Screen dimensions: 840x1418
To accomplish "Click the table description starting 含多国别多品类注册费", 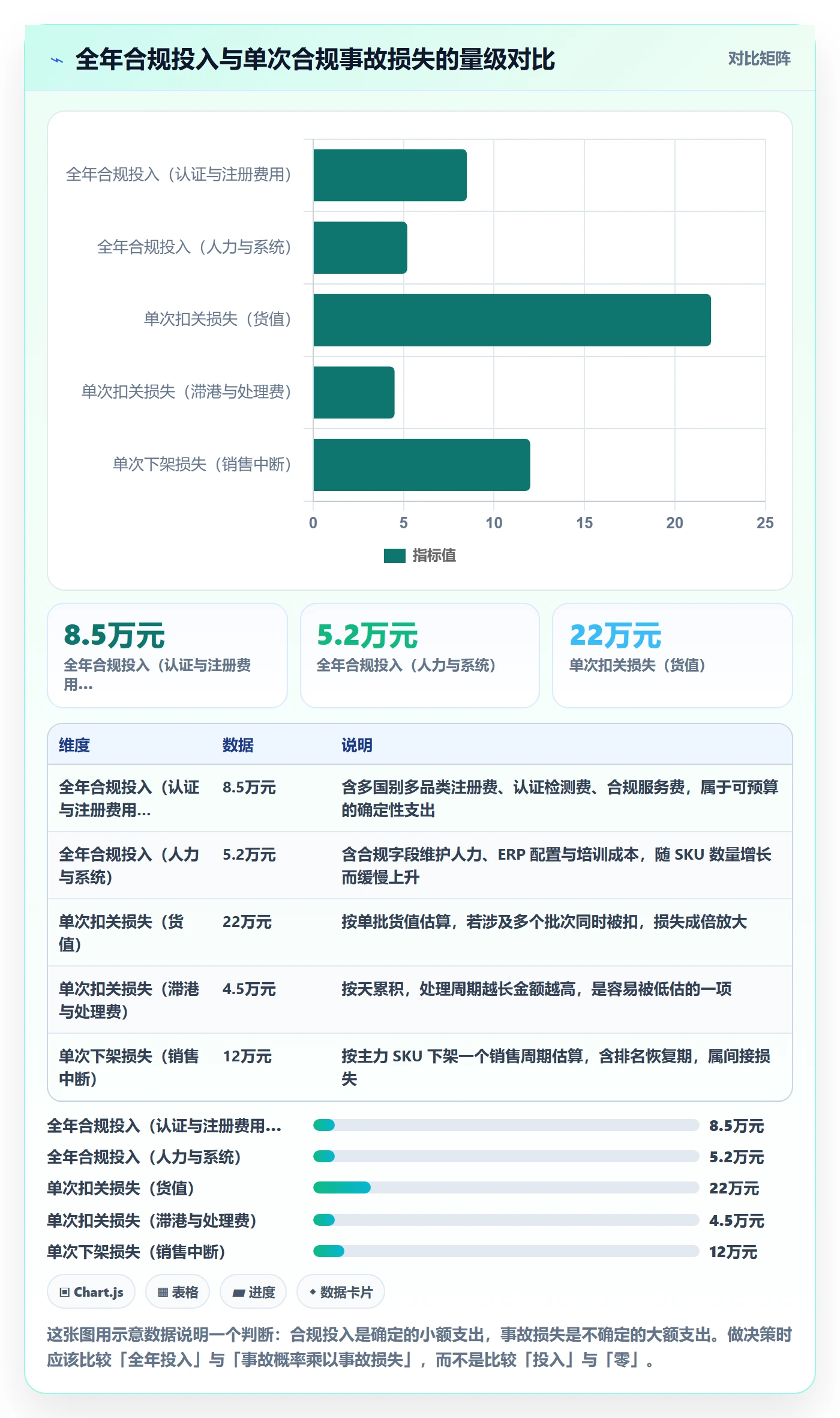I will coord(560,798).
